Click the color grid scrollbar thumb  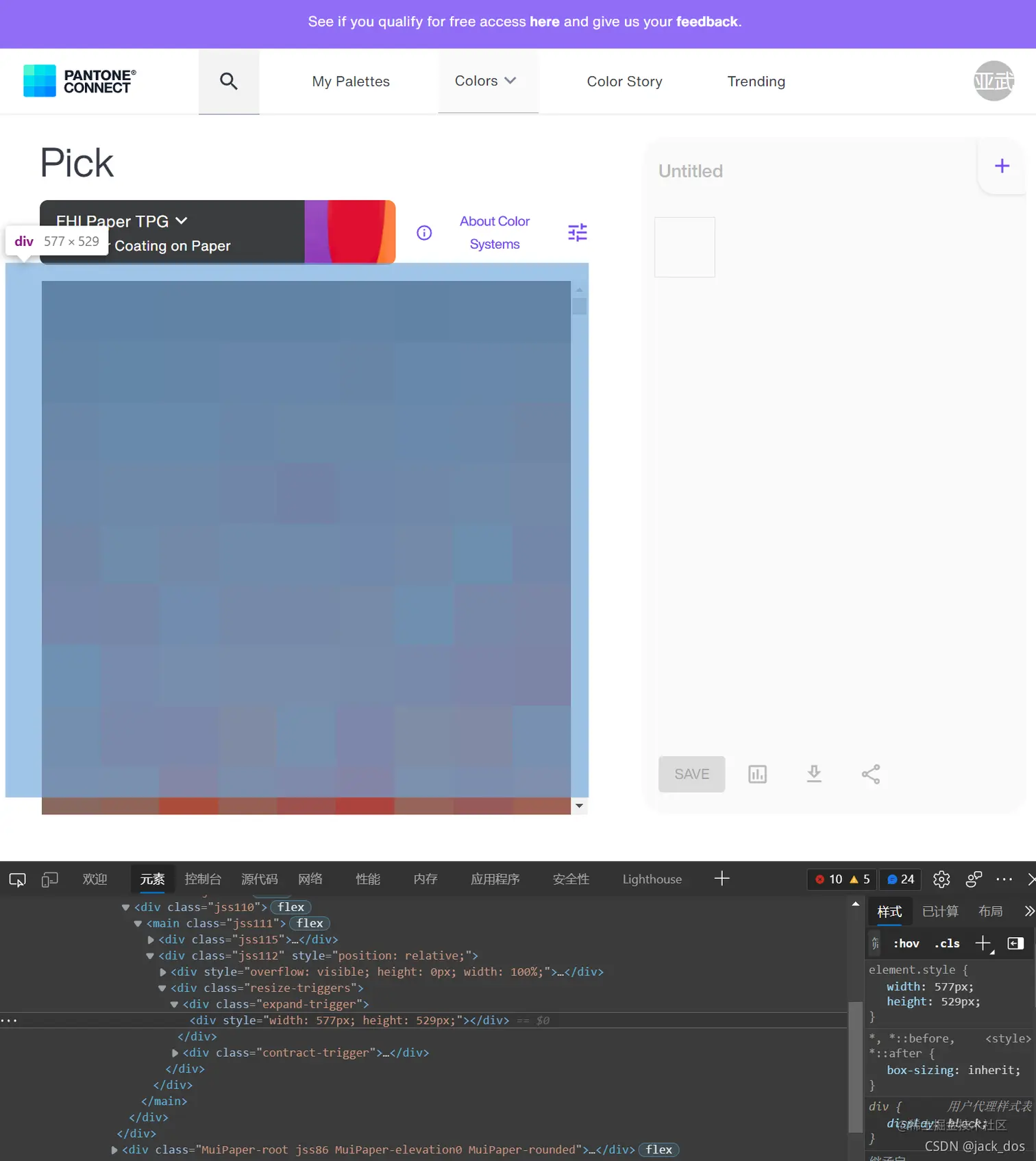pos(580,305)
